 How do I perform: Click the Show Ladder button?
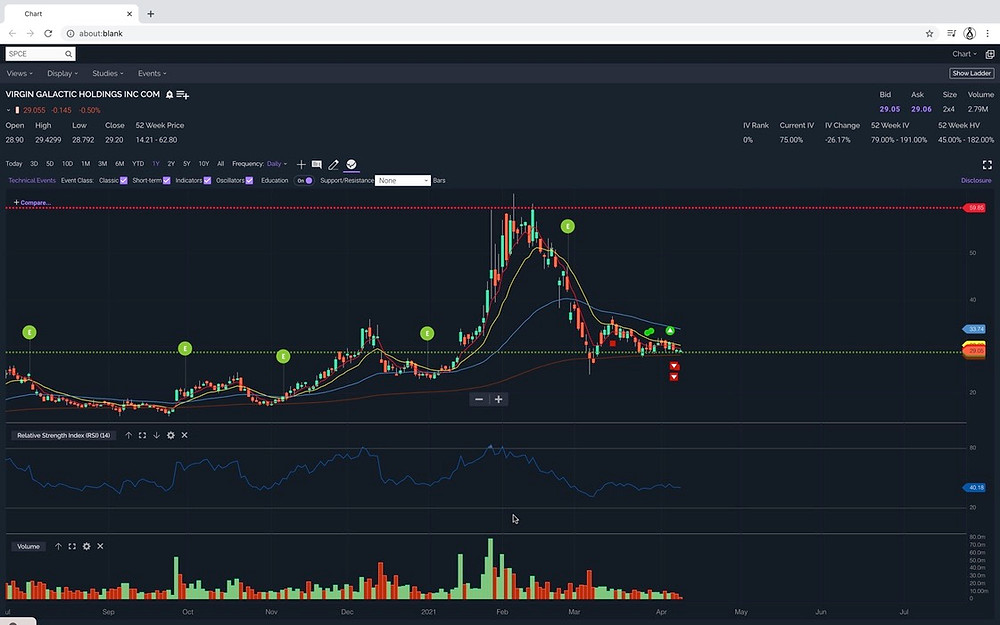point(971,73)
